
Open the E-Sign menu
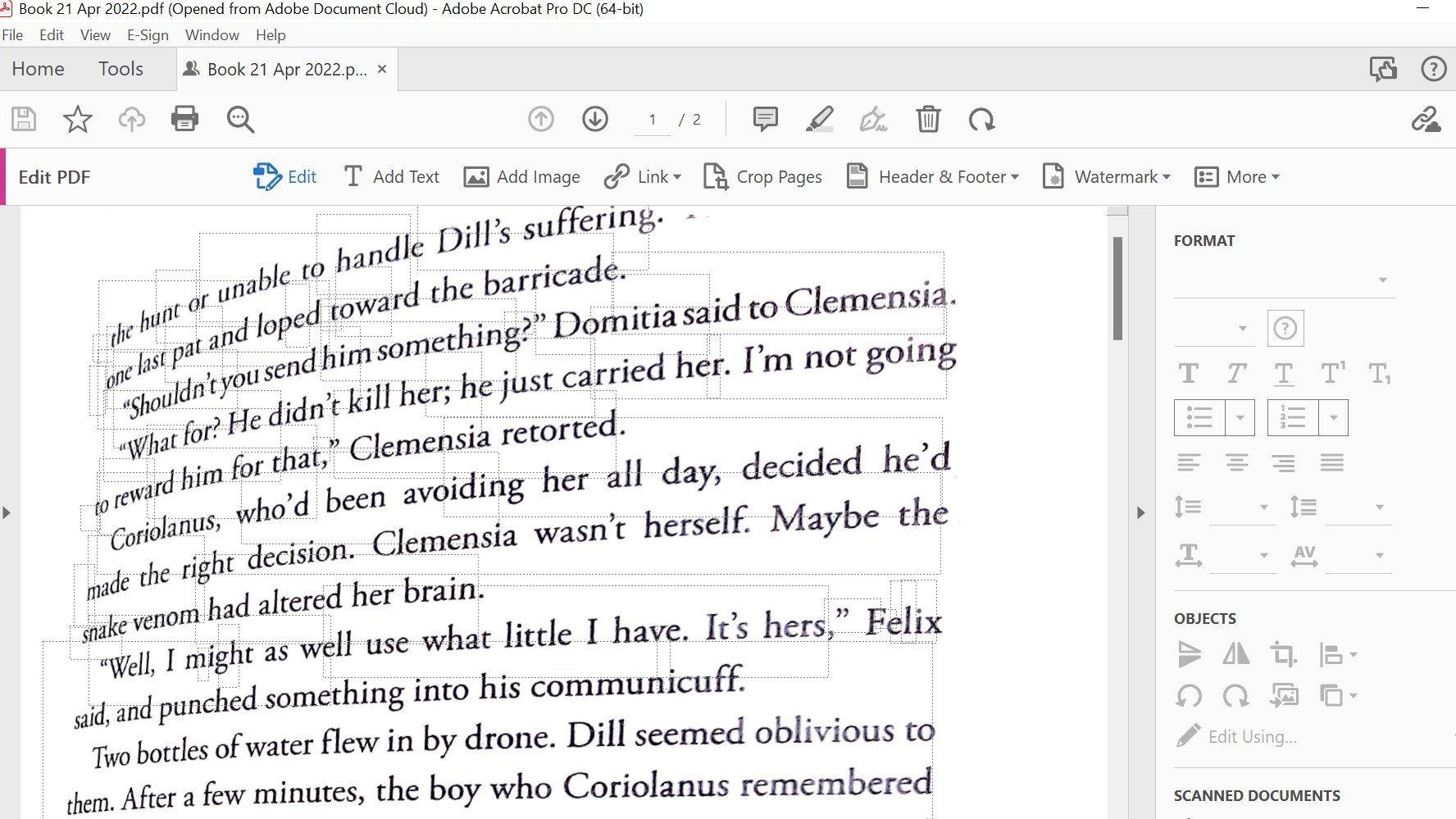pos(148,35)
